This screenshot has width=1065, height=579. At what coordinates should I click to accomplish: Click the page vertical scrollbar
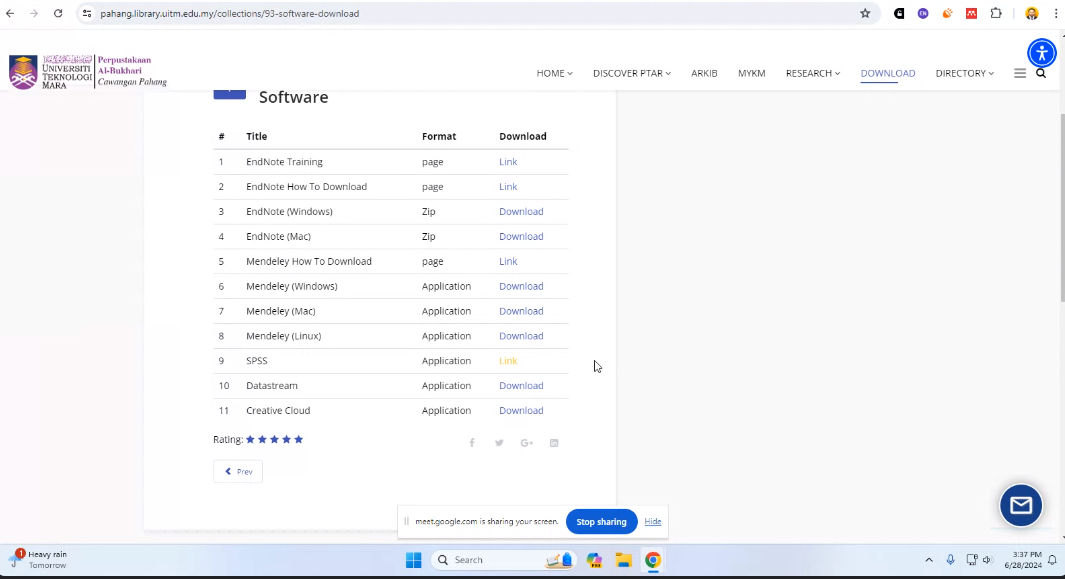point(1062,207)
